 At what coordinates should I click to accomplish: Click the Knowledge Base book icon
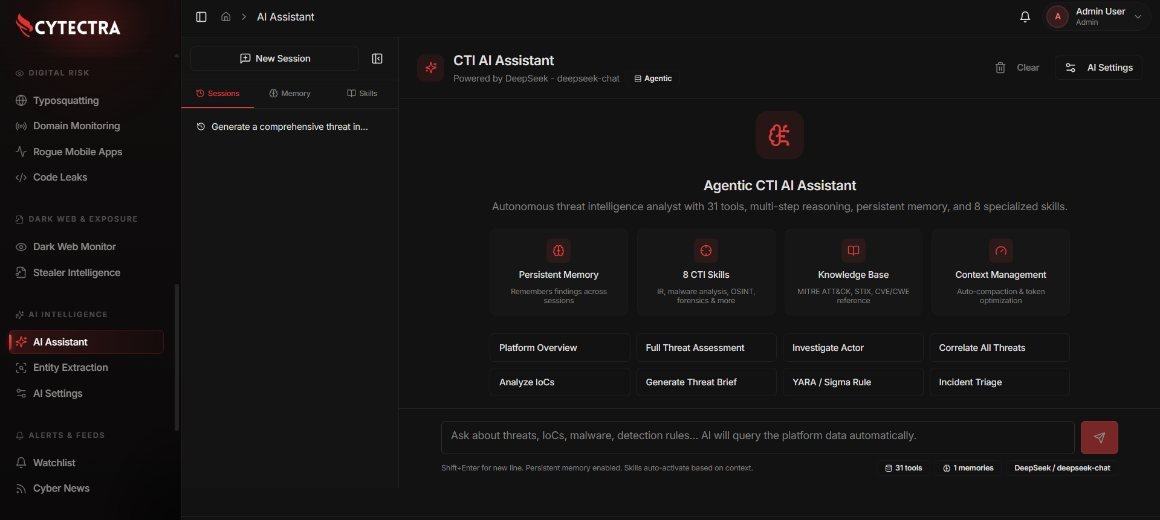(x=853, y=250)
